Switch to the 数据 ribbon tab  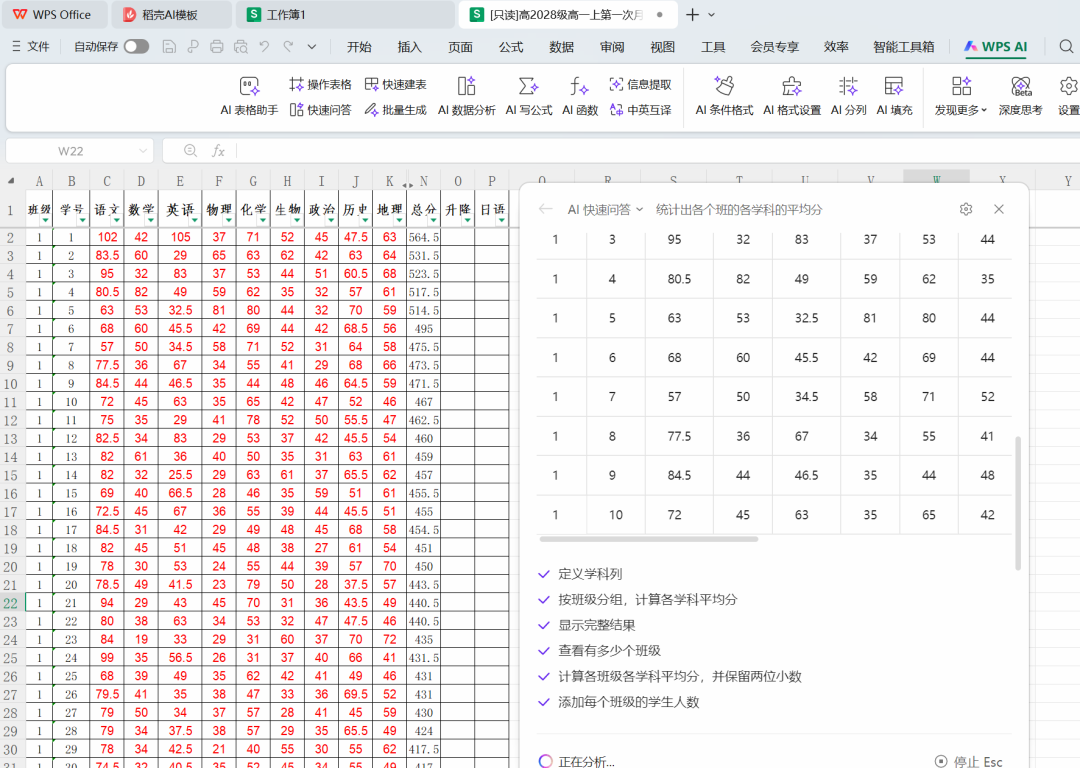560,46
